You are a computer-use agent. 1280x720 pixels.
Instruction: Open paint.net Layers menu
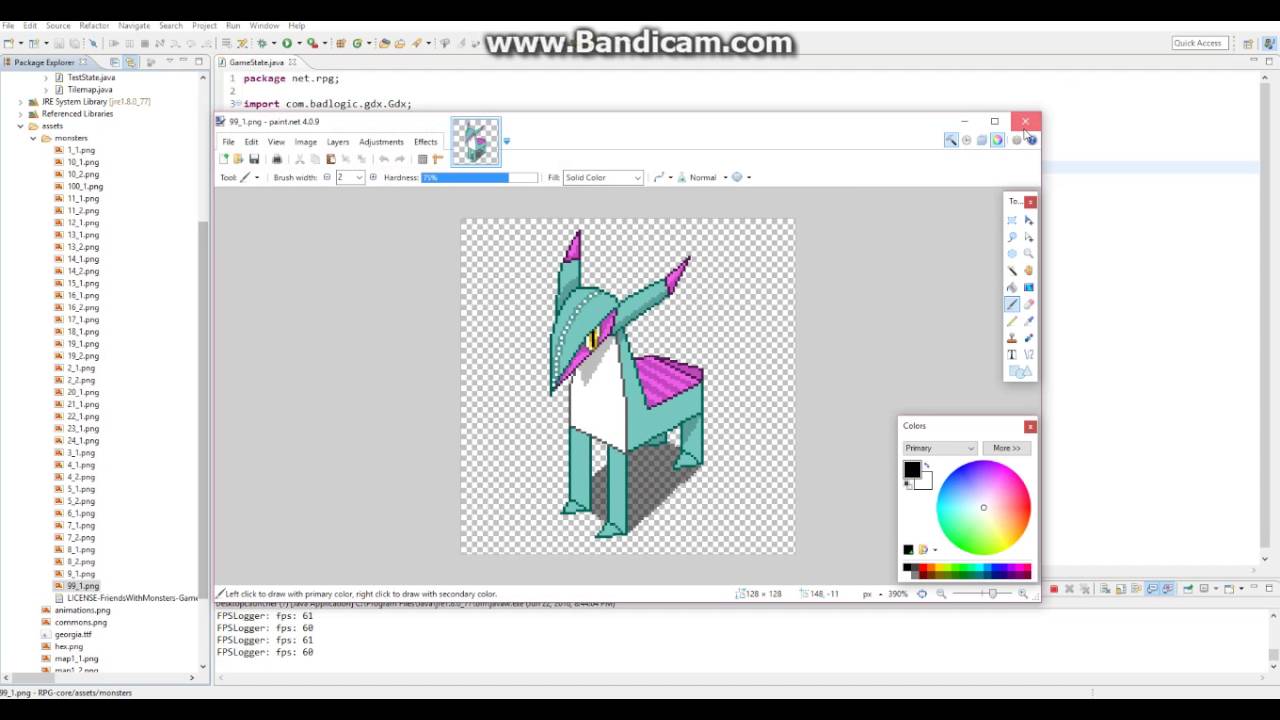pos(338,142)
